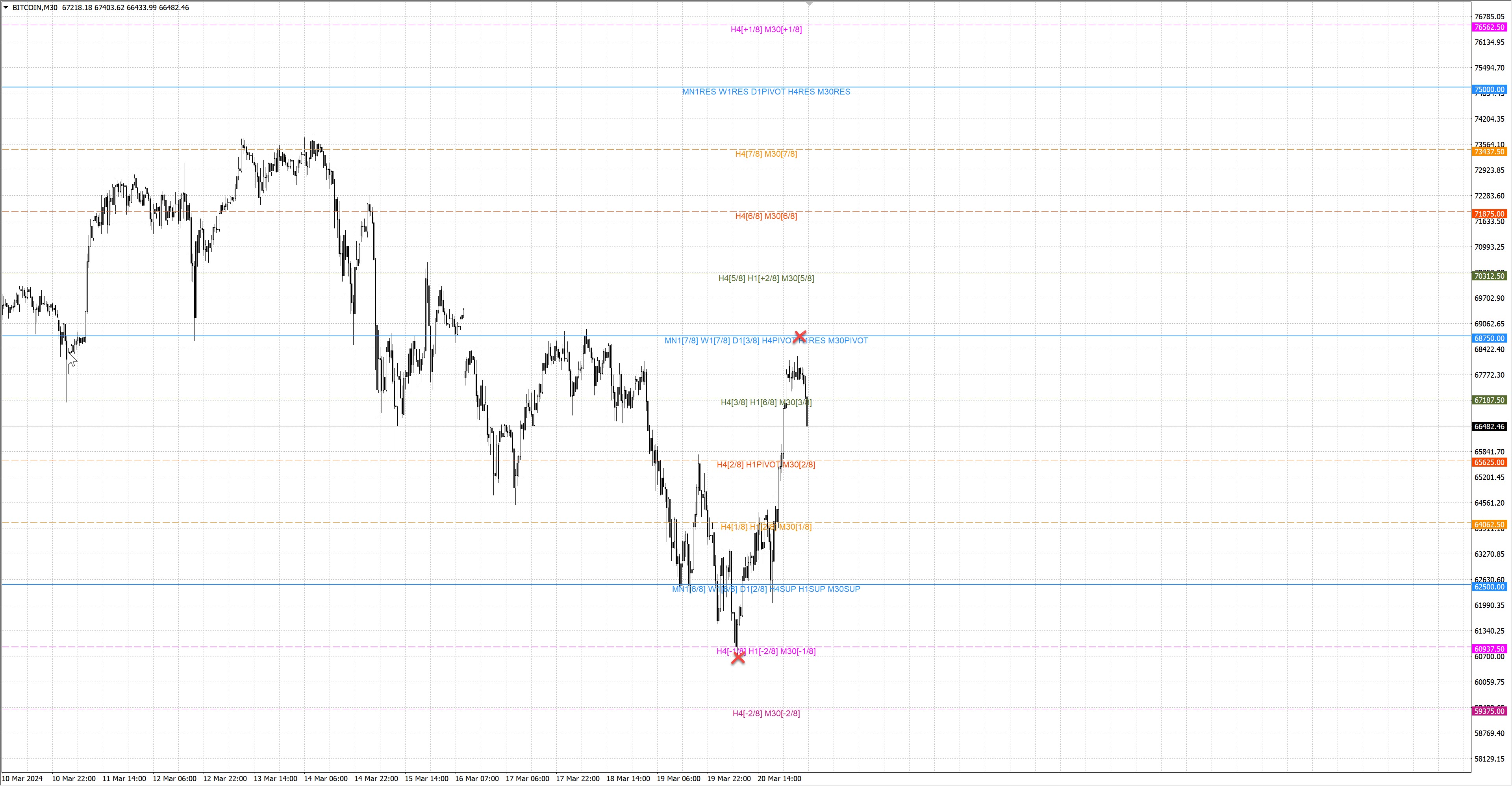Click red X marker near 68750 line
This screenshot has width=1512, height=786.
point(799,336)
